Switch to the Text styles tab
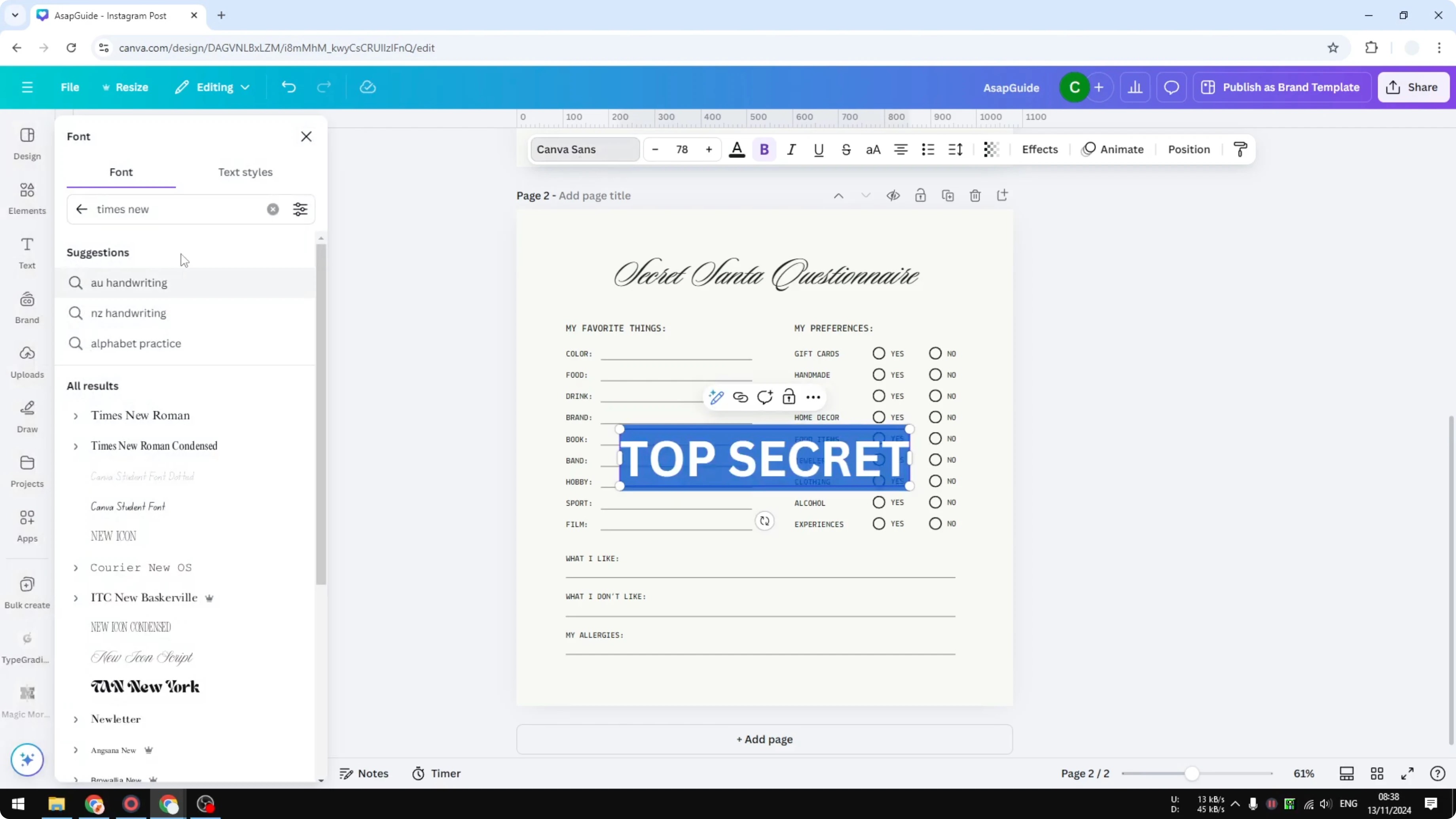The height and width of the screenshot is (819, 1456). coord(245,173)
